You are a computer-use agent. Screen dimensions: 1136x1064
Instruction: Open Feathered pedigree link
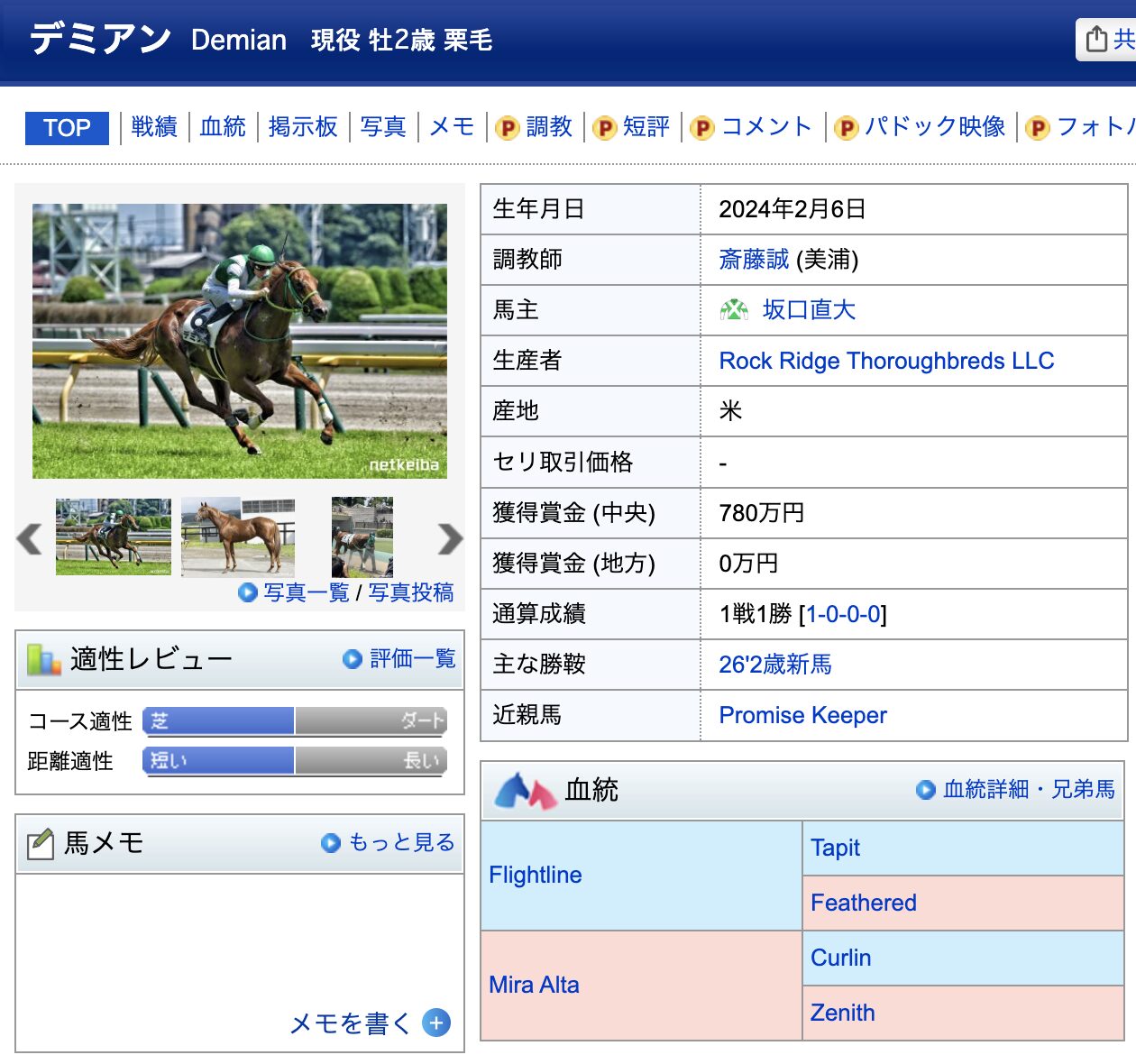(x=864, y=903)
